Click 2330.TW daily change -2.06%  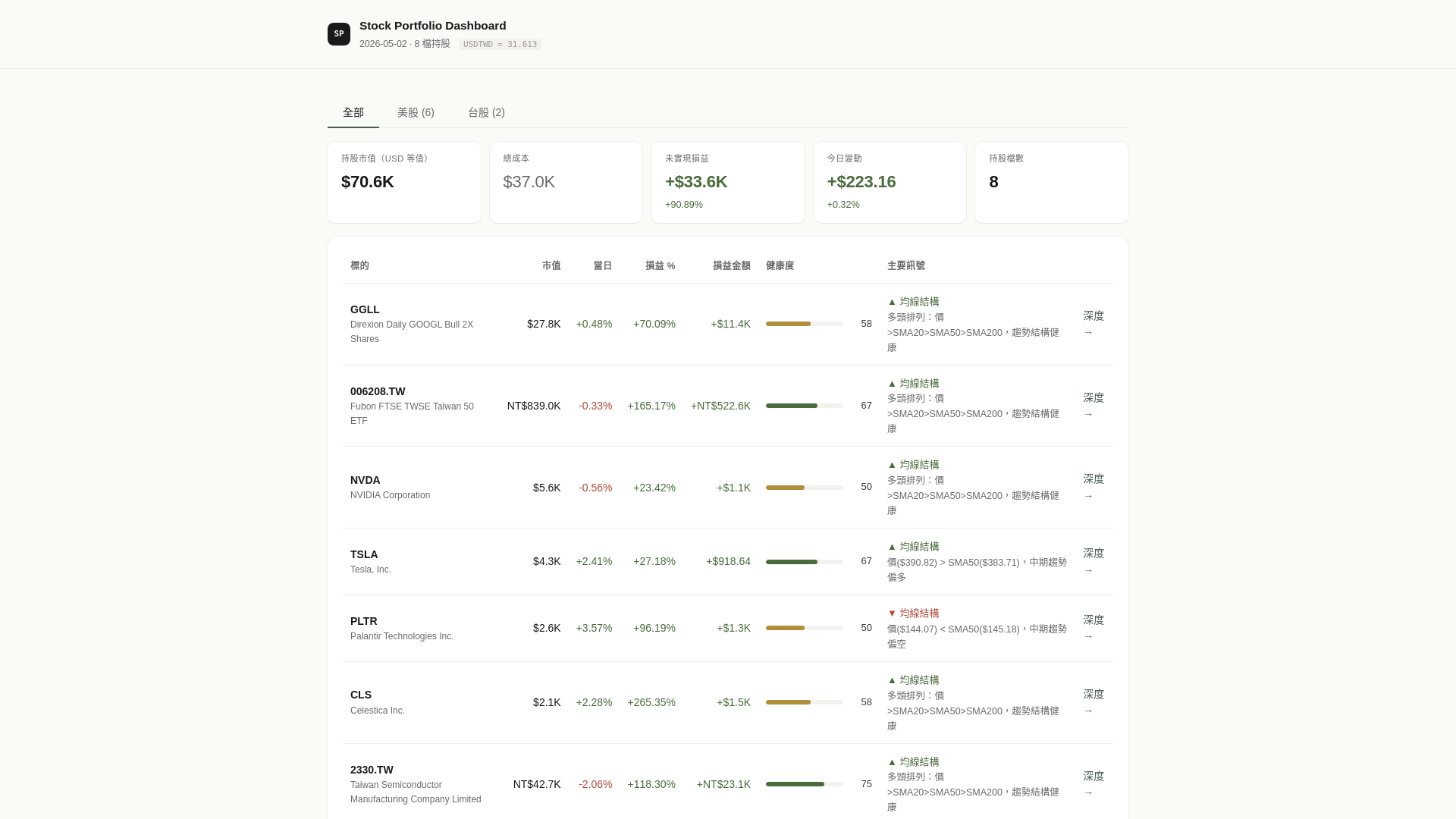point(595,784)
